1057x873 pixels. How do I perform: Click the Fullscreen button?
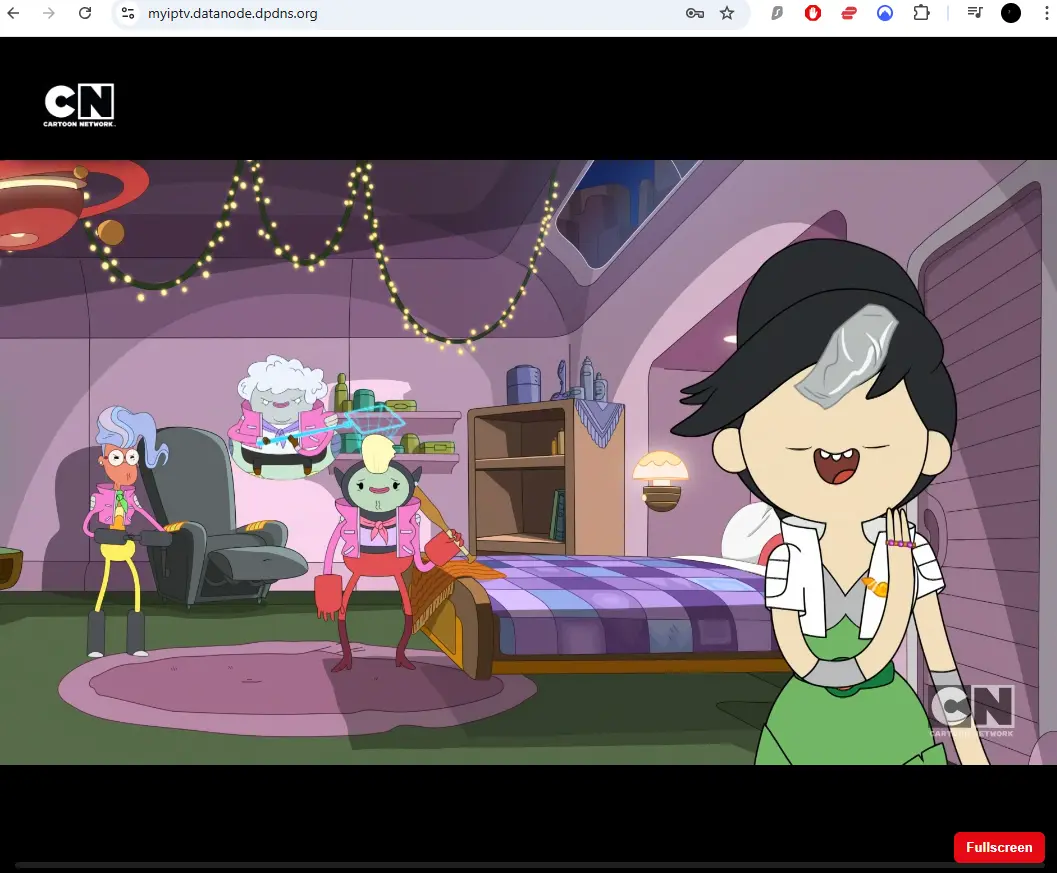999,847
